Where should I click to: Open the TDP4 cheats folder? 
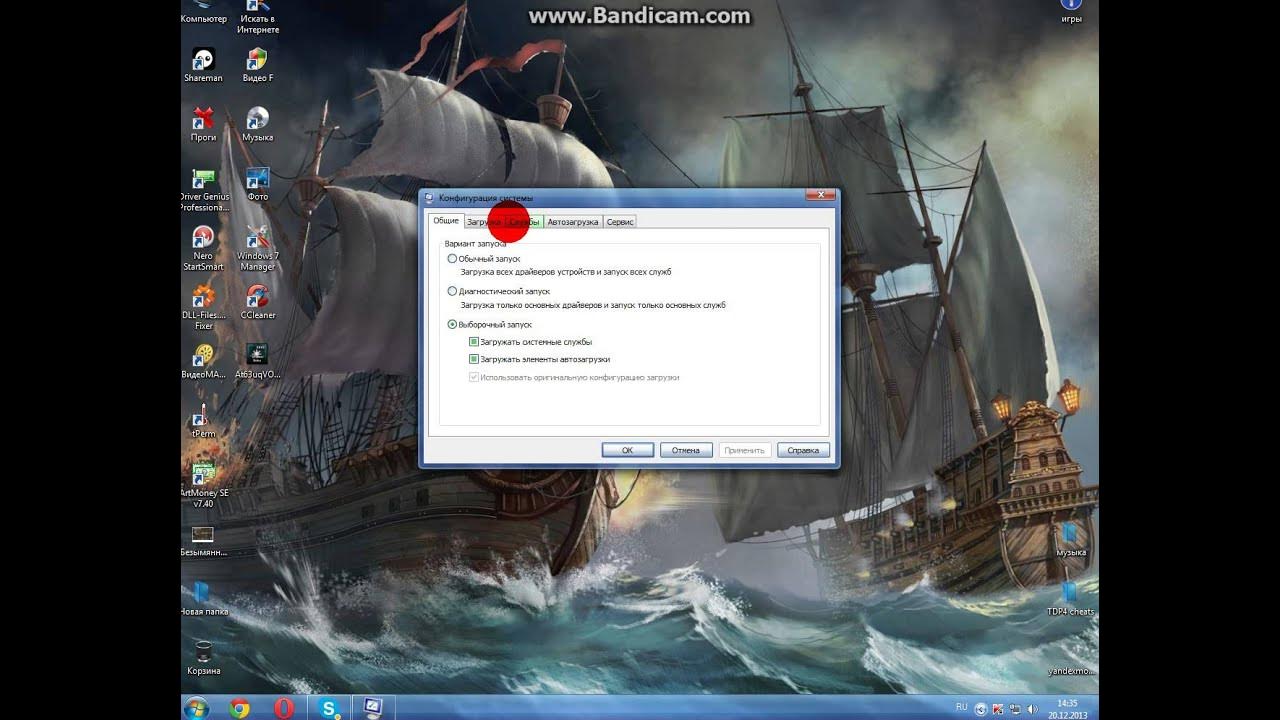click(x=1071, y=598)
